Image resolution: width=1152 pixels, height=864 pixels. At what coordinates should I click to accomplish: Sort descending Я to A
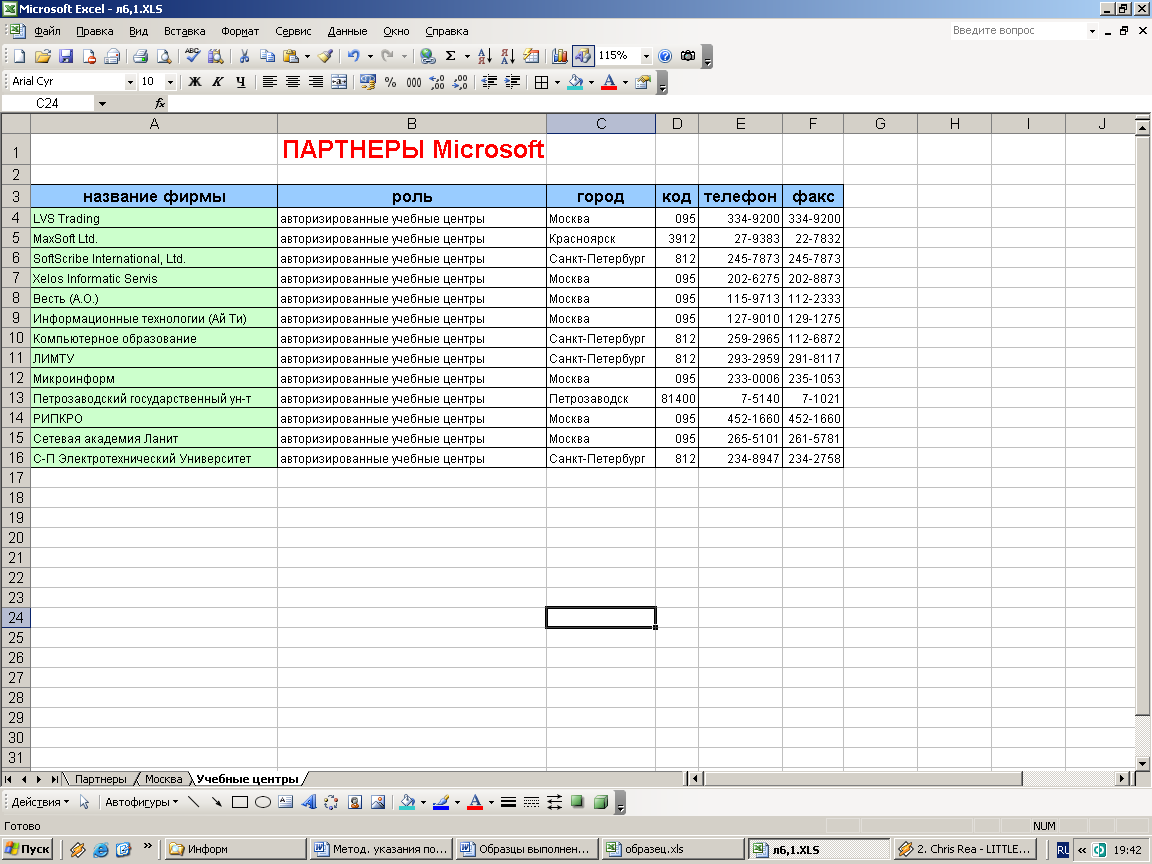pyautogui.click(x=508, y=56)
